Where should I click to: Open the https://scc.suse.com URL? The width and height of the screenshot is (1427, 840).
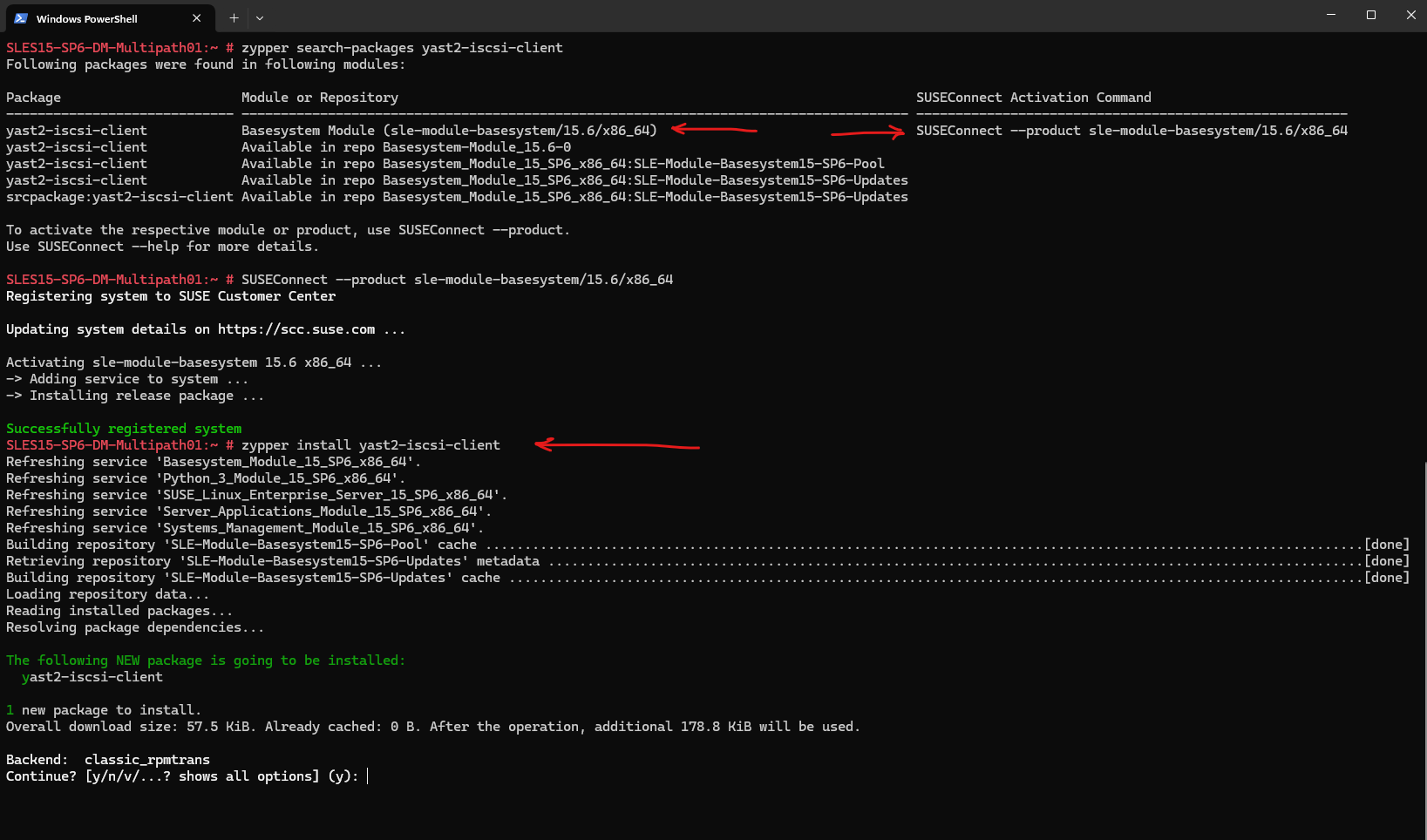[x=296, y=329]
